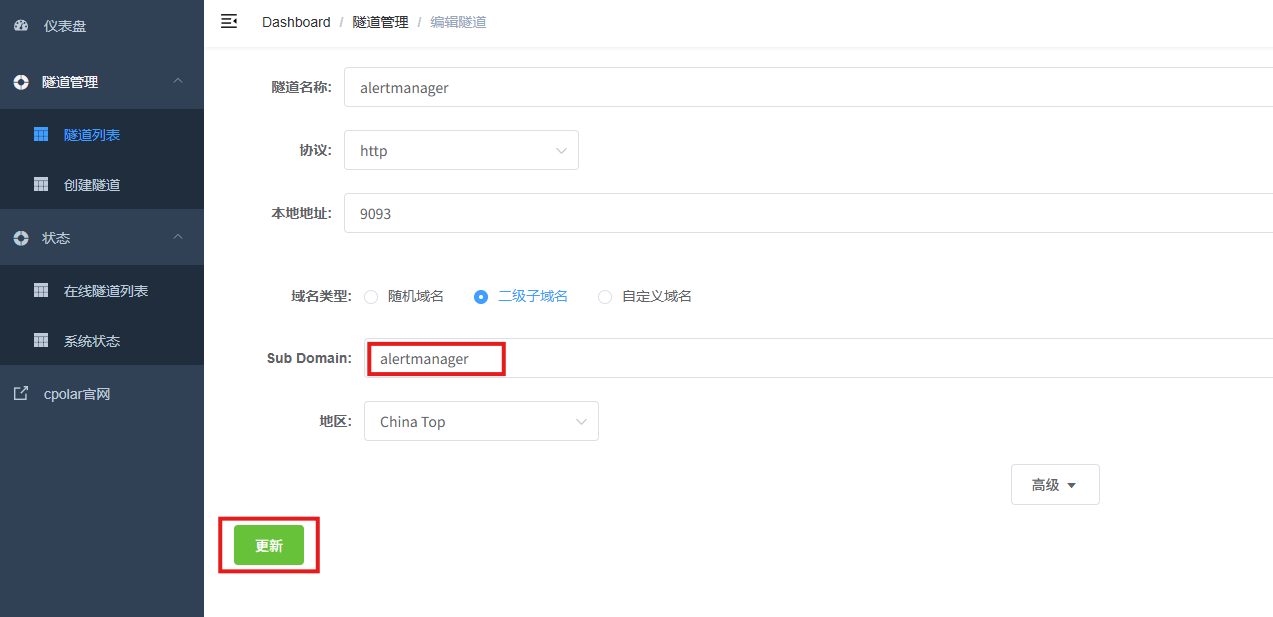Toggle the sidebar with the hamburger icon

(x=229, y=20)
